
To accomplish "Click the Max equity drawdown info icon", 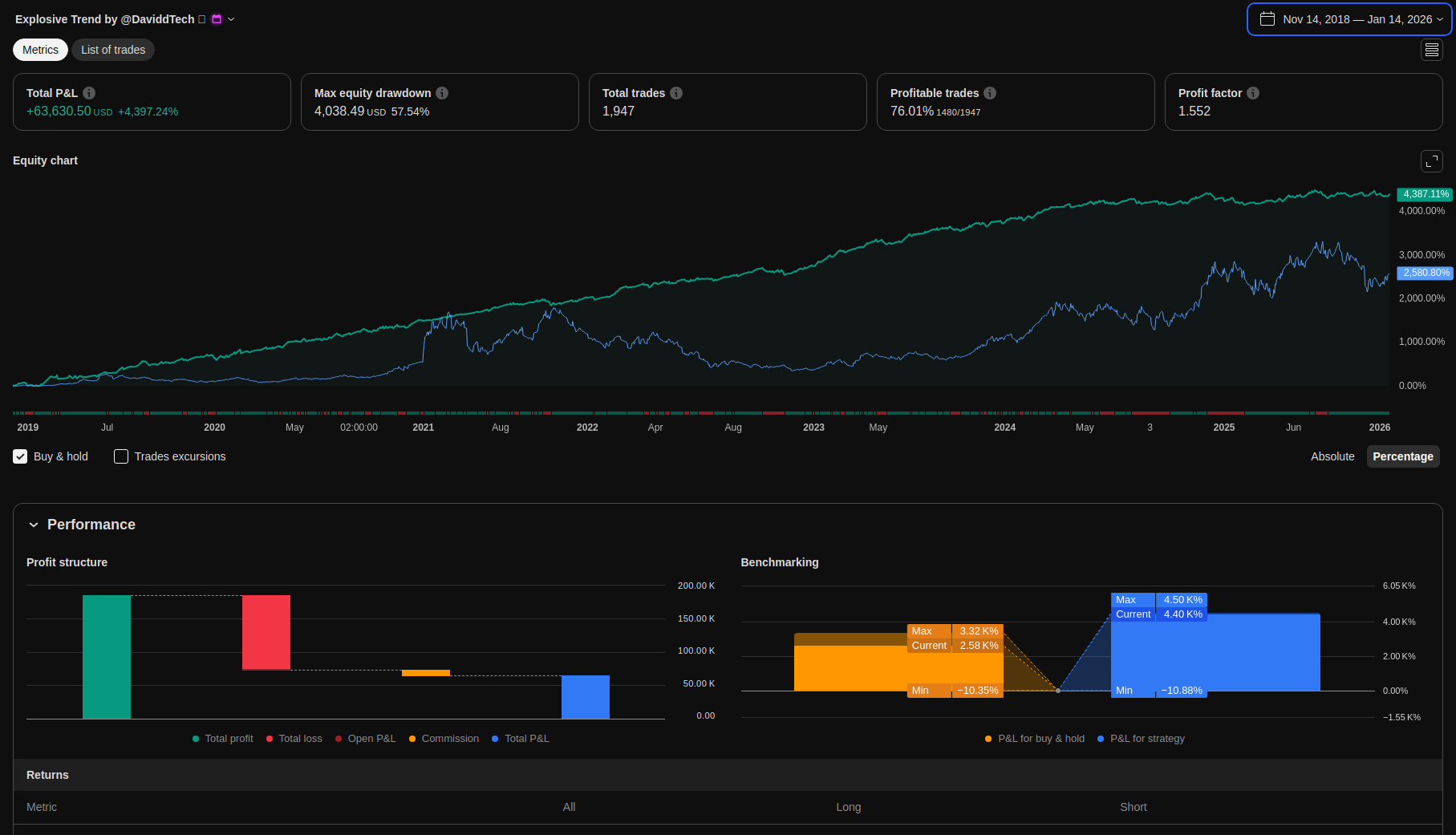I will point(442,93).
